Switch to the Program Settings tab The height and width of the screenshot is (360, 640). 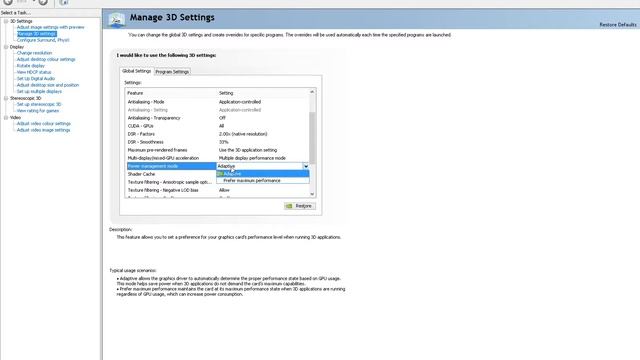(172, 72)
